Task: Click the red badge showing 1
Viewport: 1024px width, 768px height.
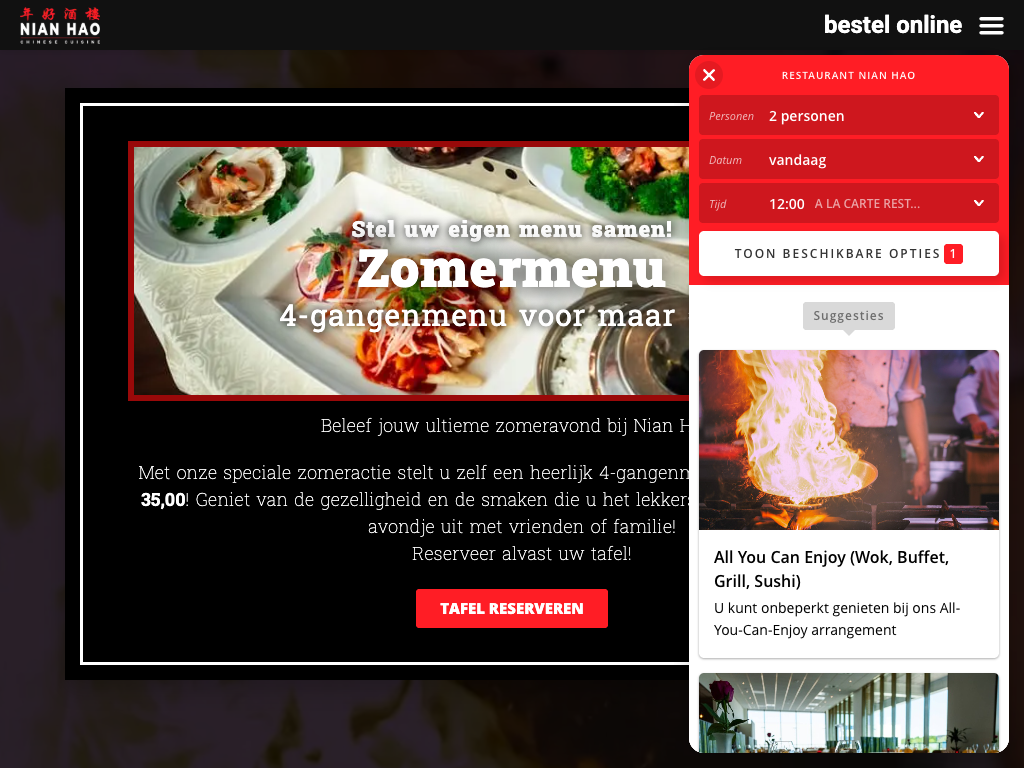Action: coord(953,253)
